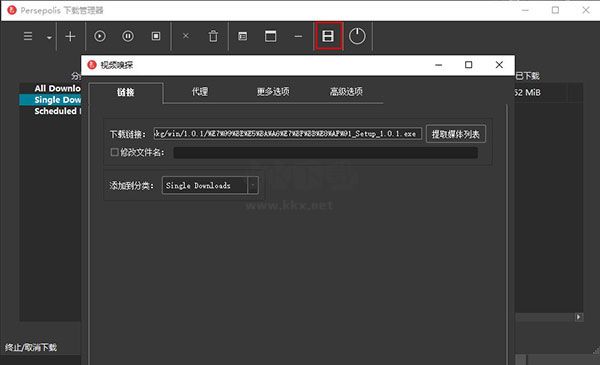This screenshot has width=600, height=365.
Task: Click the 下载链接 URL input field
Action: (288, 134)
